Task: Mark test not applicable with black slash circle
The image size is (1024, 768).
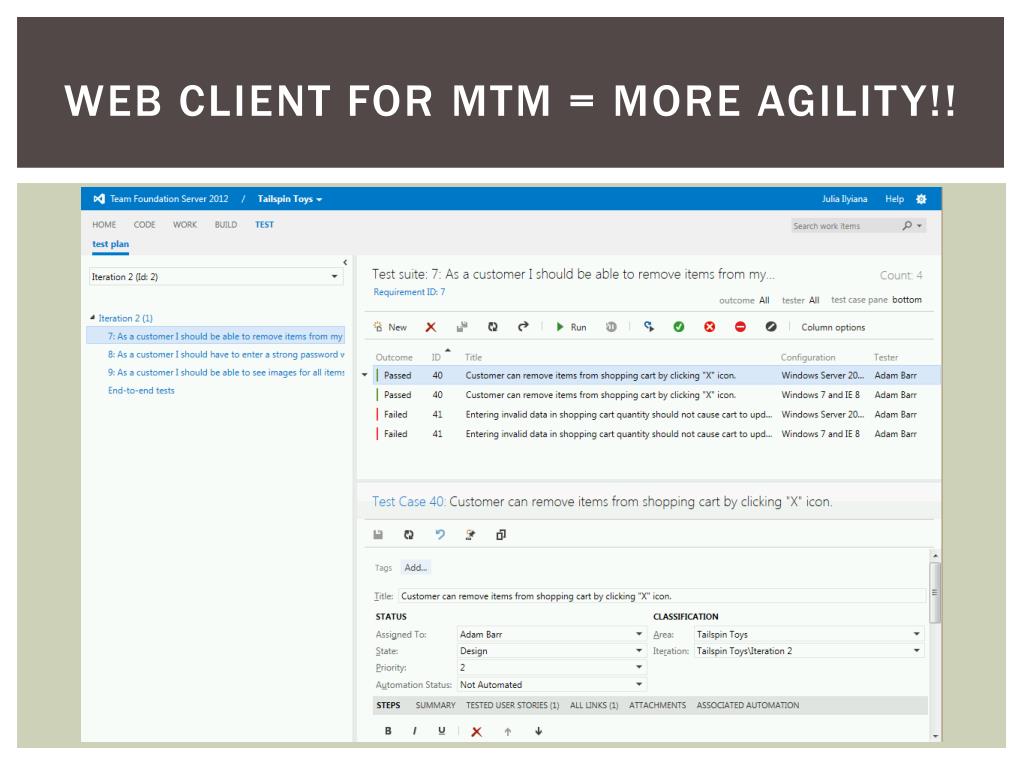Action: [771, 327]
